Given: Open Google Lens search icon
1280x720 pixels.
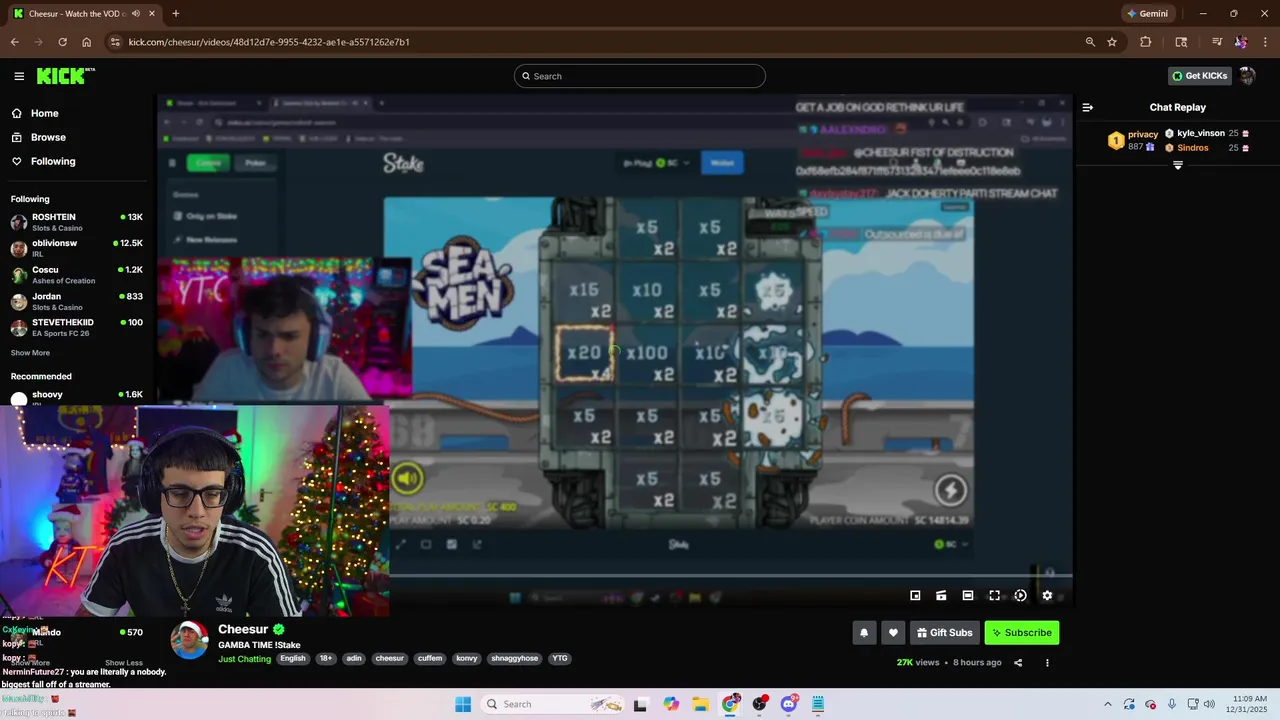Looking at the screenshot, I should click(x=1181, y=42).
